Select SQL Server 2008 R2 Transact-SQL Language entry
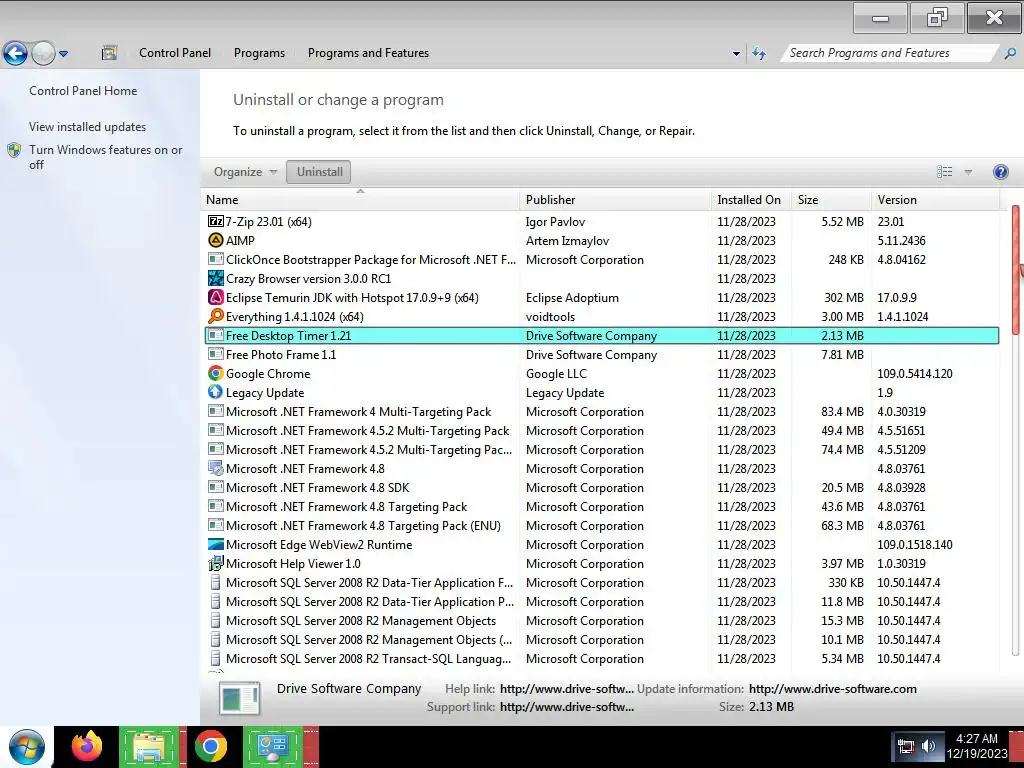1024x768 pixels. point(601,658)
